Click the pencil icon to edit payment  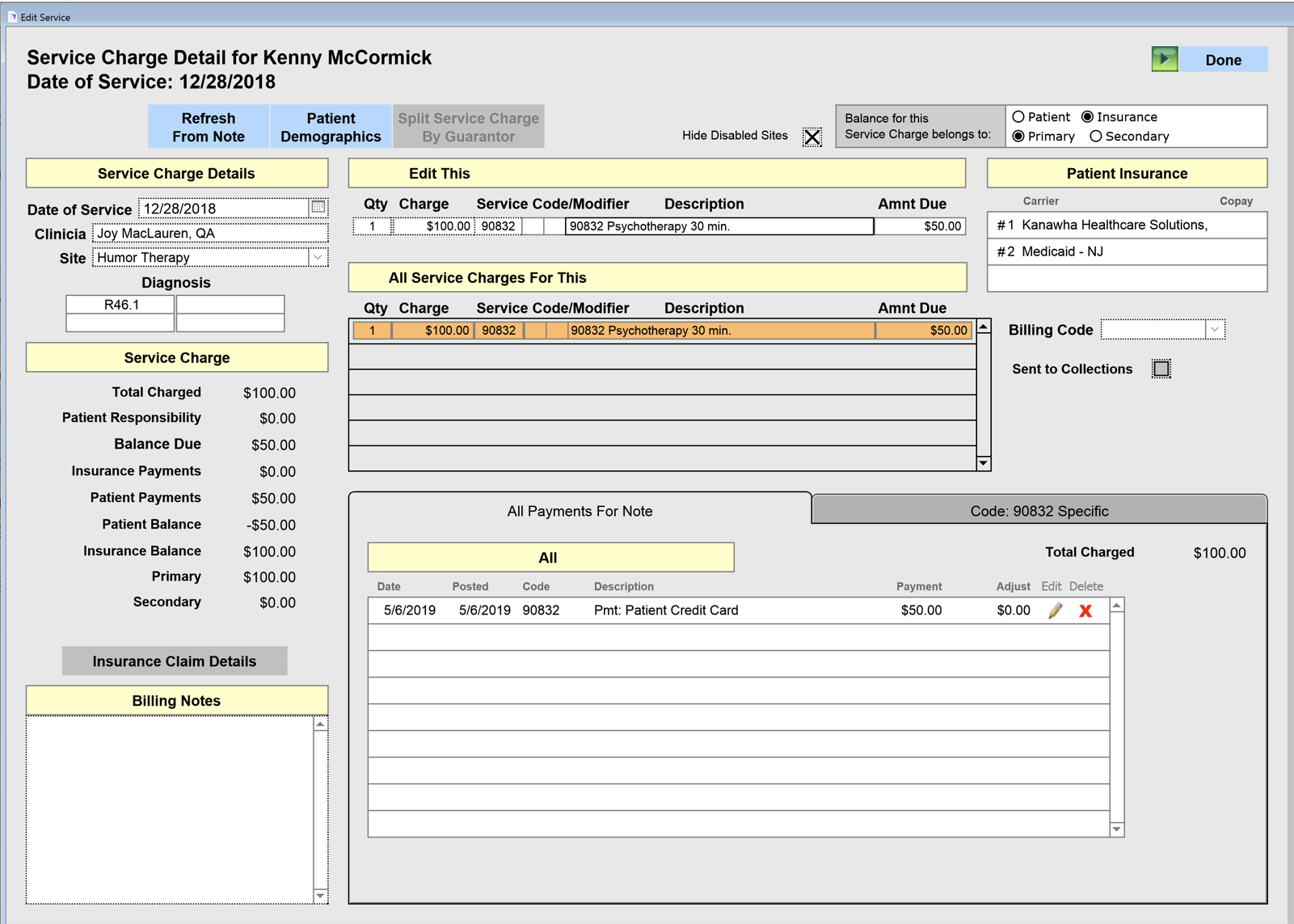point(1054,611)
